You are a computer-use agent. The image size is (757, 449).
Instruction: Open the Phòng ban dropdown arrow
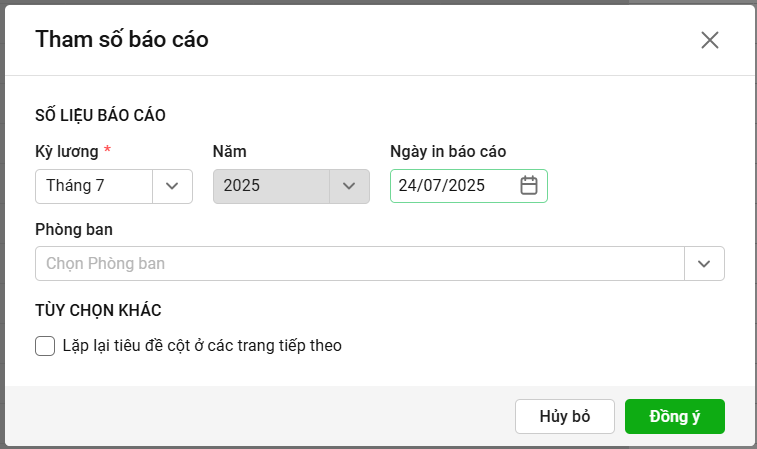coord(704,264)
